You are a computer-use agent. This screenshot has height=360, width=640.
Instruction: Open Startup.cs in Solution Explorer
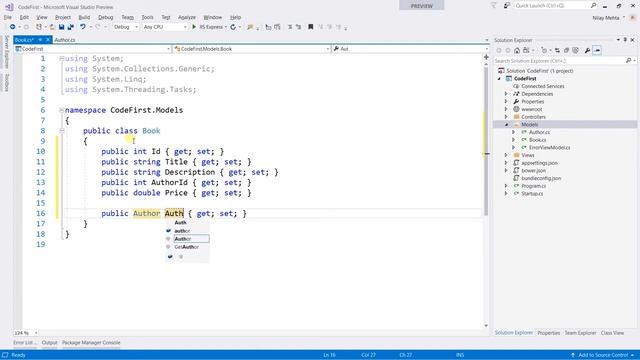point(532,193)
